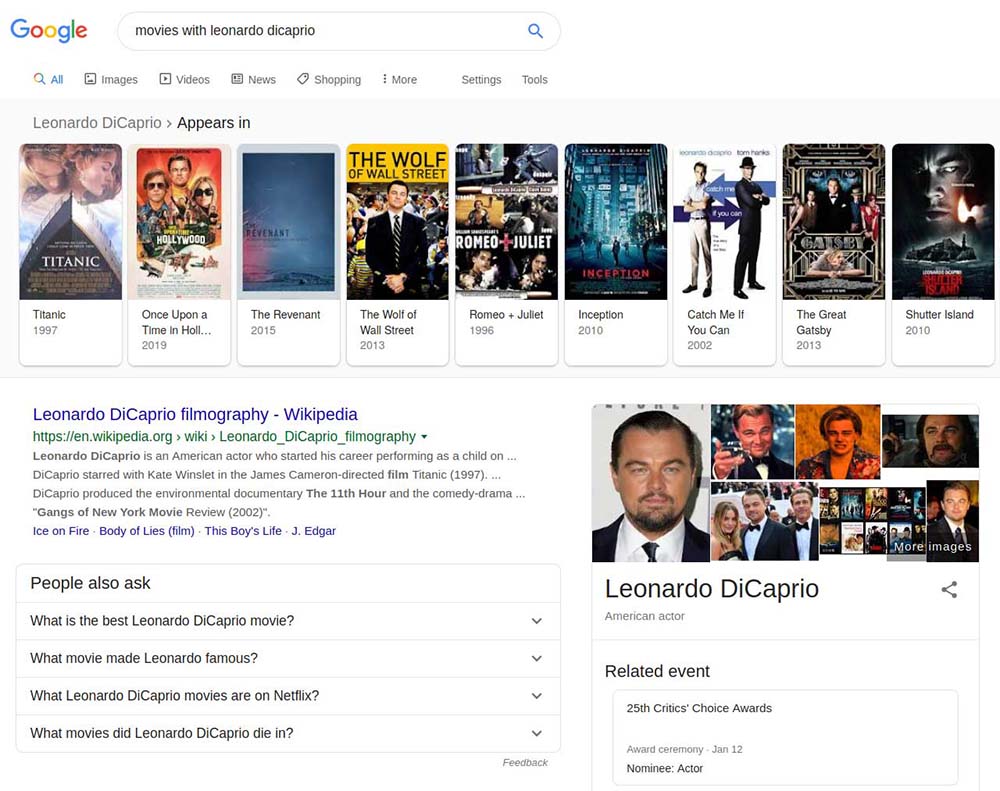1000x791 pixels.
Task: Open the Settings menu
Action: pyautogui.click(x=481, y=79)
